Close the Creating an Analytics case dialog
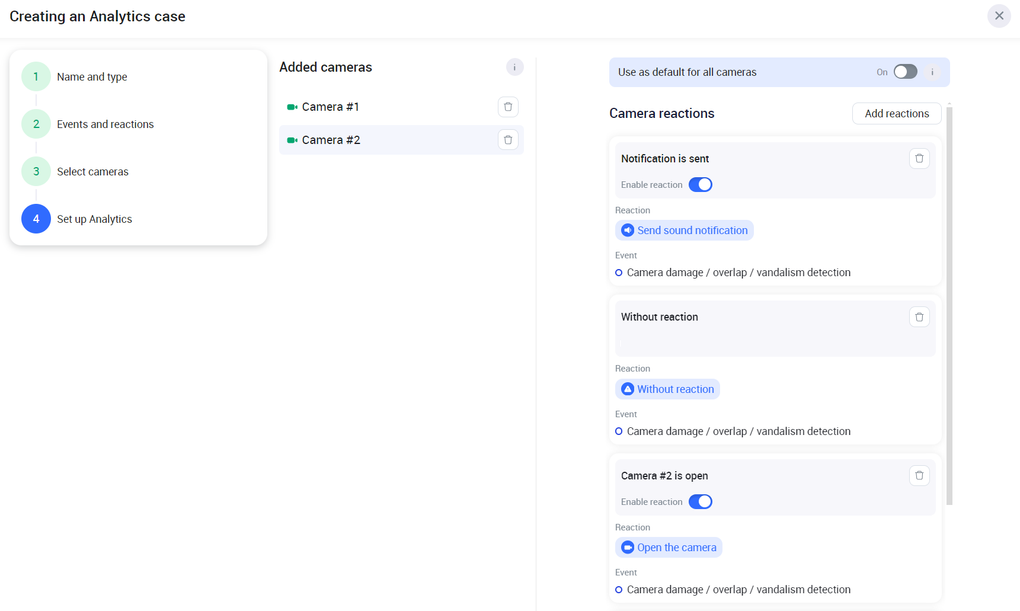 pyautogui.click(x=998, y=16)
